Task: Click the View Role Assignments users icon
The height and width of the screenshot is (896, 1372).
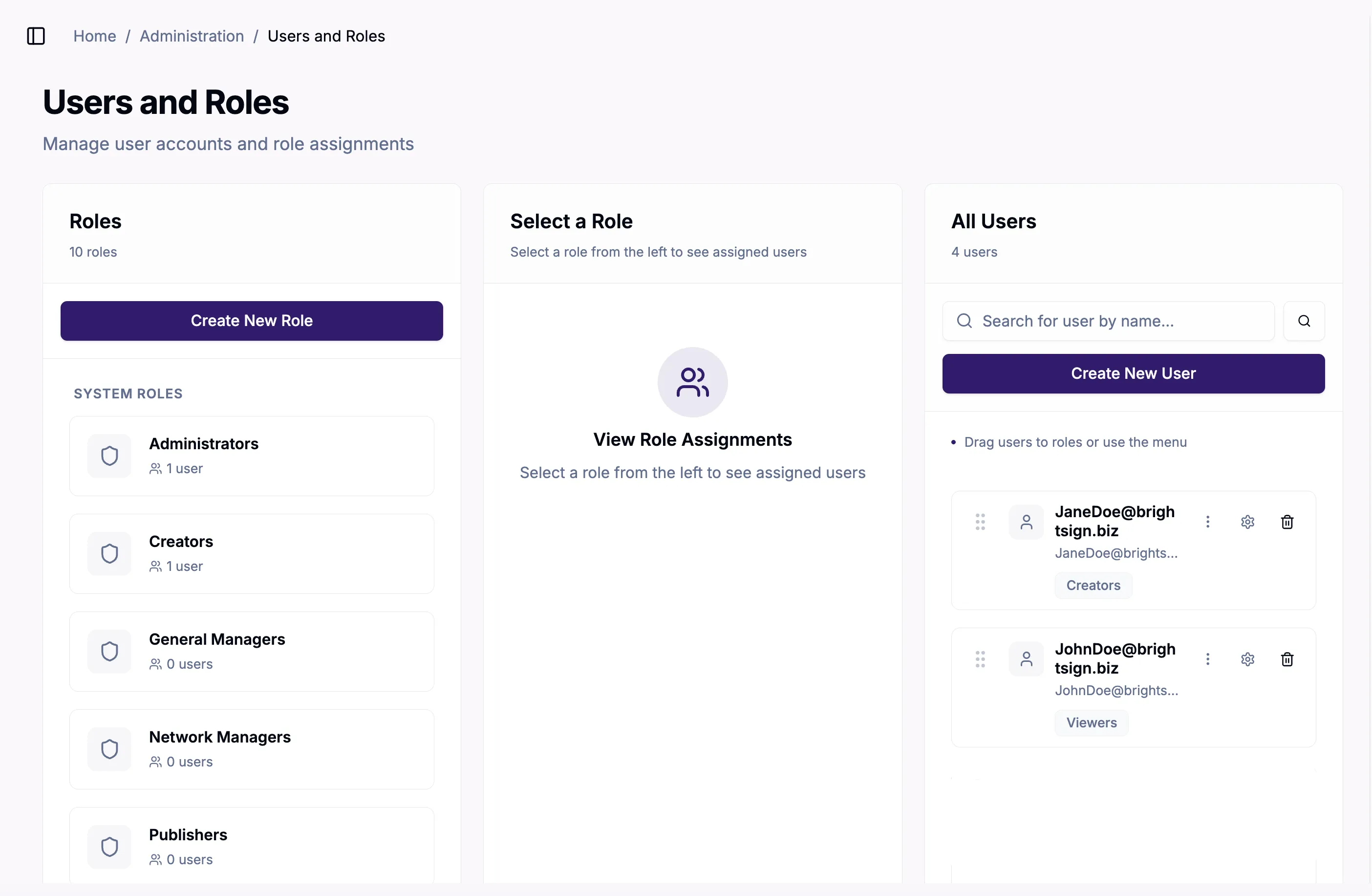Action: tap(692, 382)
